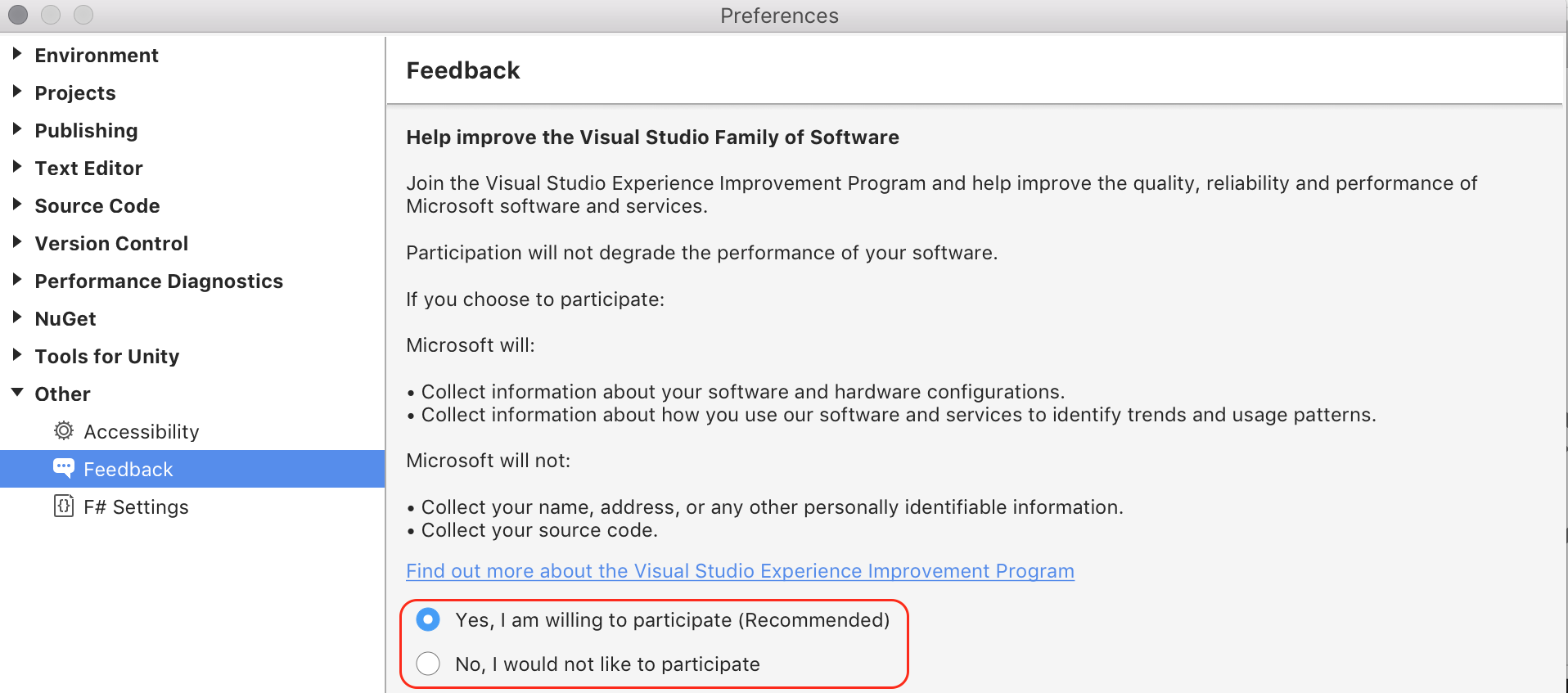Click the F# Settings braces icon

64,506
